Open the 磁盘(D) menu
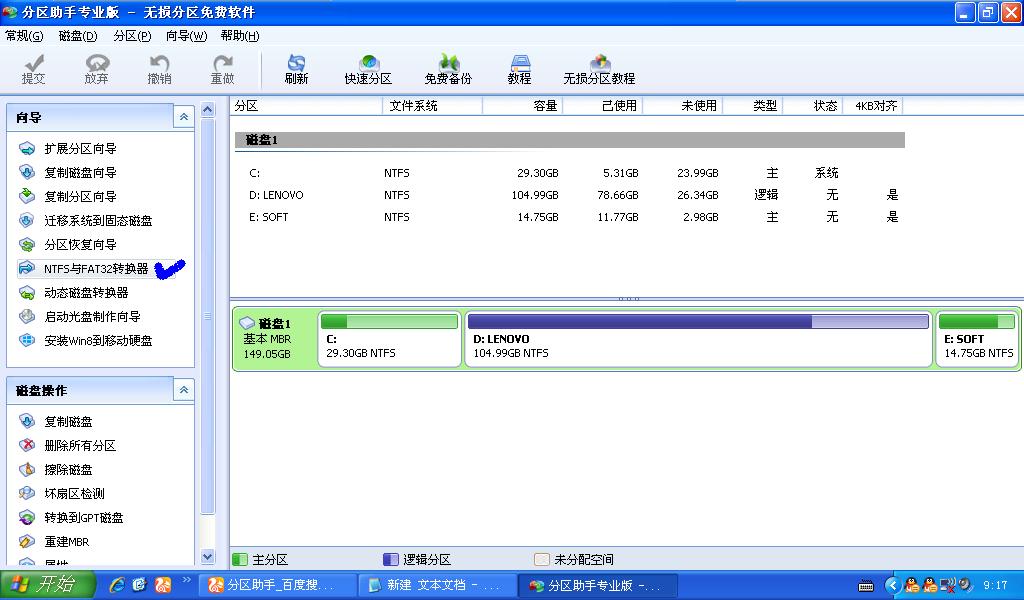 (78, 36)
